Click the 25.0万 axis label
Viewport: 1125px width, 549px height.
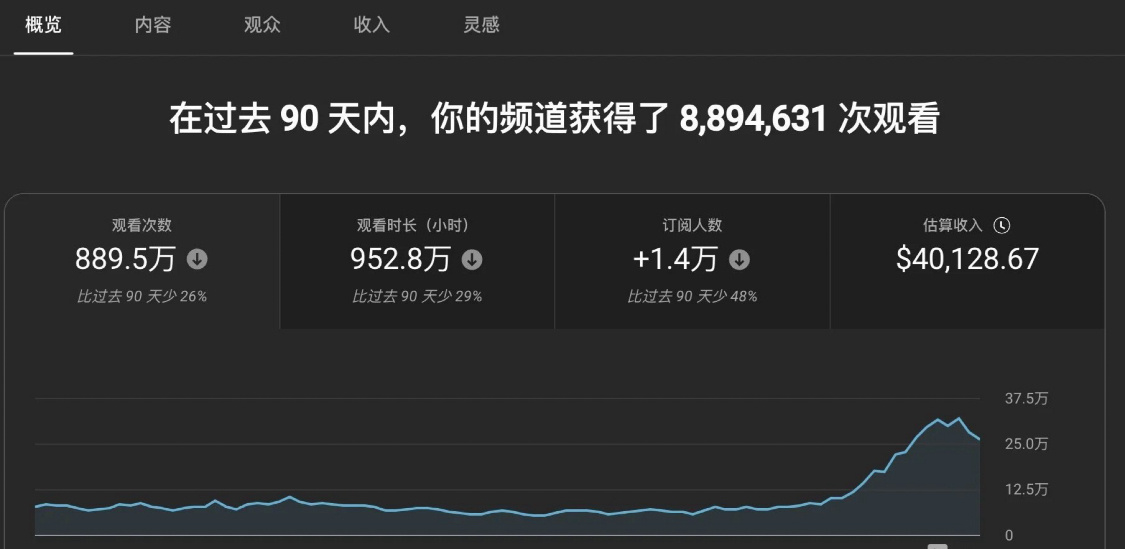coord(1027,444)
